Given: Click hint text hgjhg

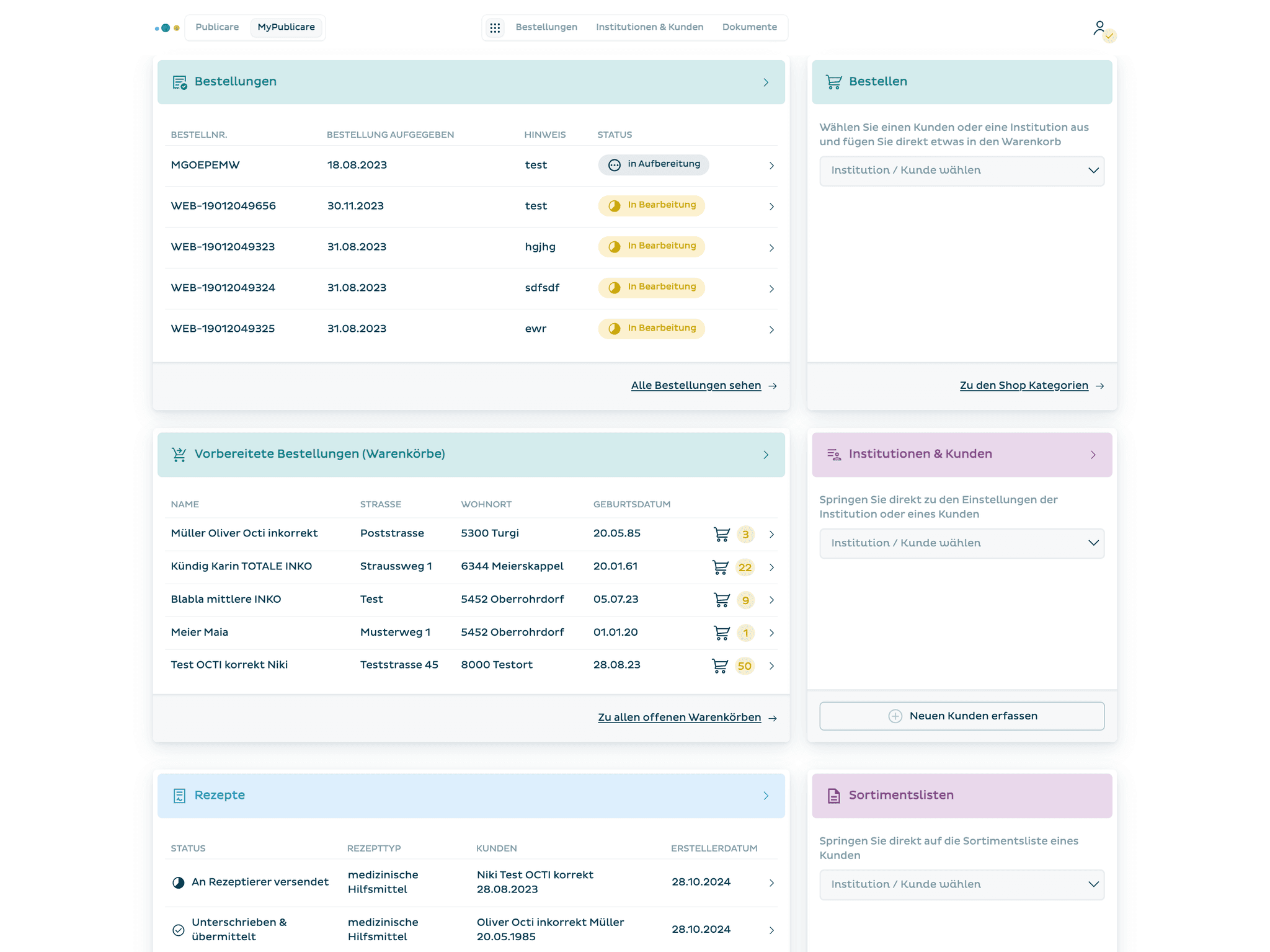Looking at the screenshot, I should pyautogui.click(x=540, y=247).
